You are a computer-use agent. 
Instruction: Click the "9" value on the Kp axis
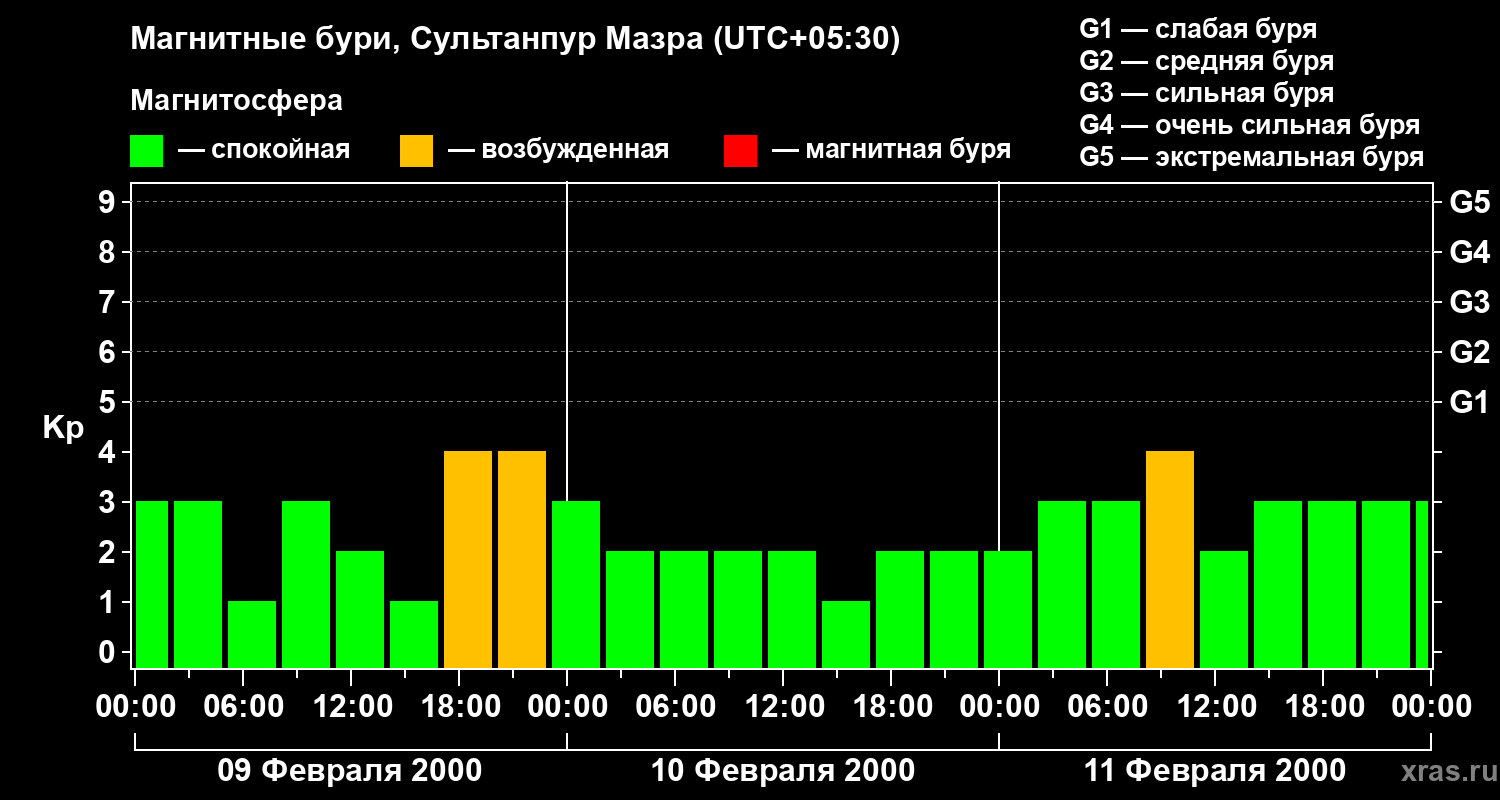[x=109, y=202]
